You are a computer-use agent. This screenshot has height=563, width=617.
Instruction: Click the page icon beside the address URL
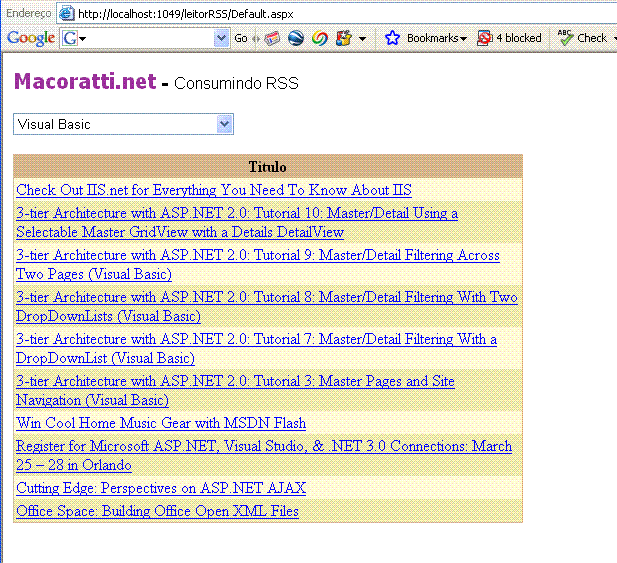(x=67, y=14)
